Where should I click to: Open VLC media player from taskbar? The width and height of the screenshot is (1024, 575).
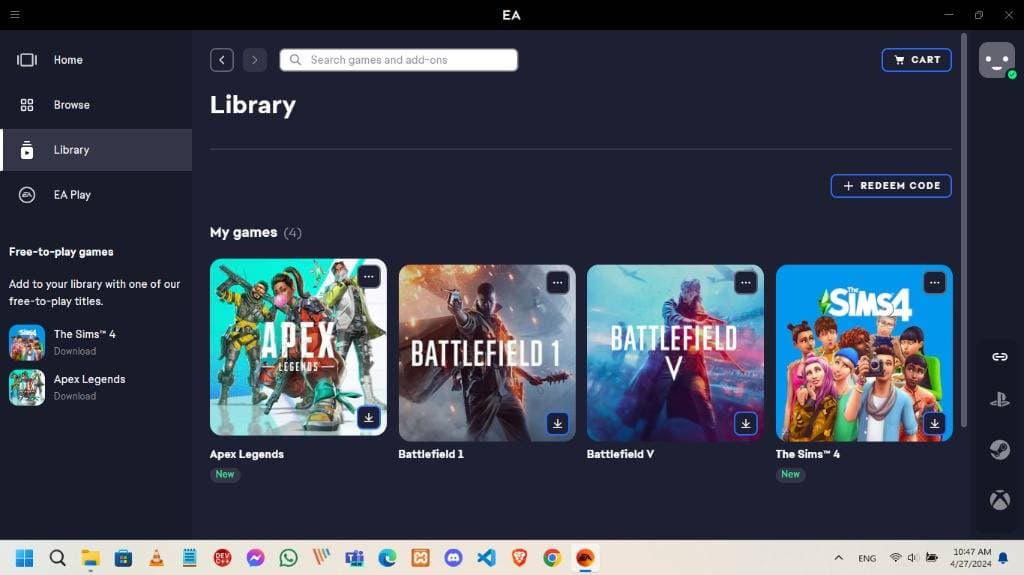pyautogui.click(x=156, y=558)
